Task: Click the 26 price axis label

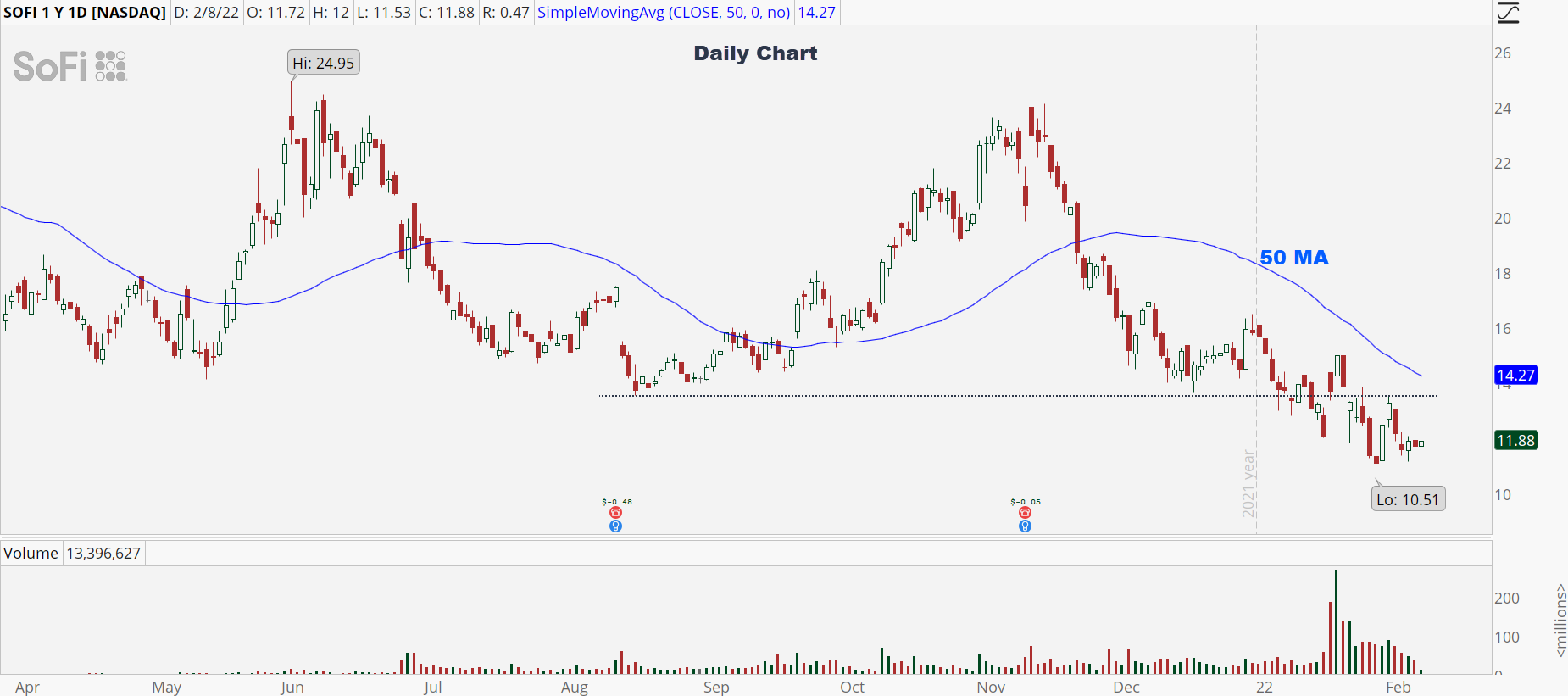Action: click(1503, 53)
